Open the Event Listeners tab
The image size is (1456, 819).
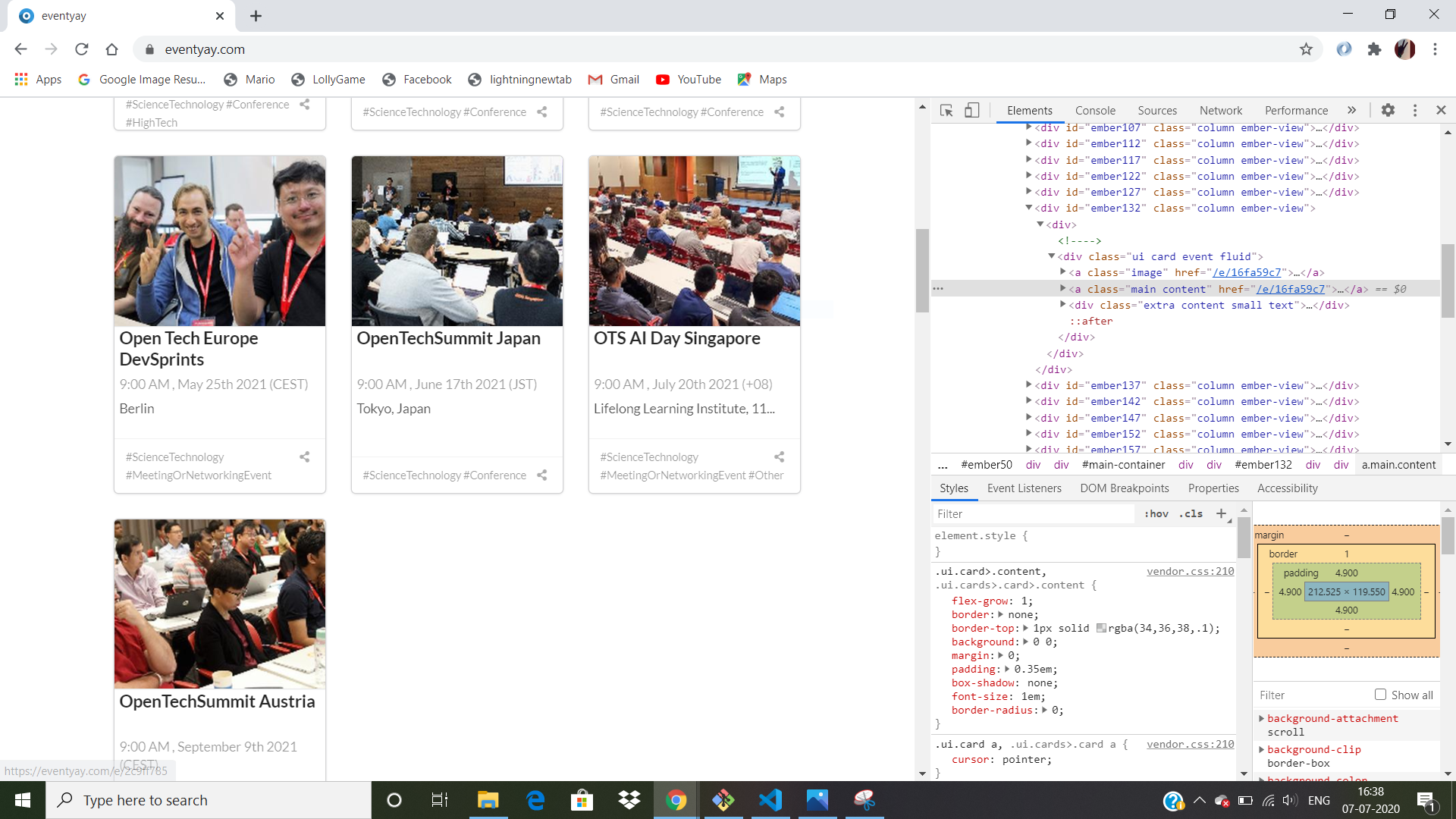tap(1024, 488)
